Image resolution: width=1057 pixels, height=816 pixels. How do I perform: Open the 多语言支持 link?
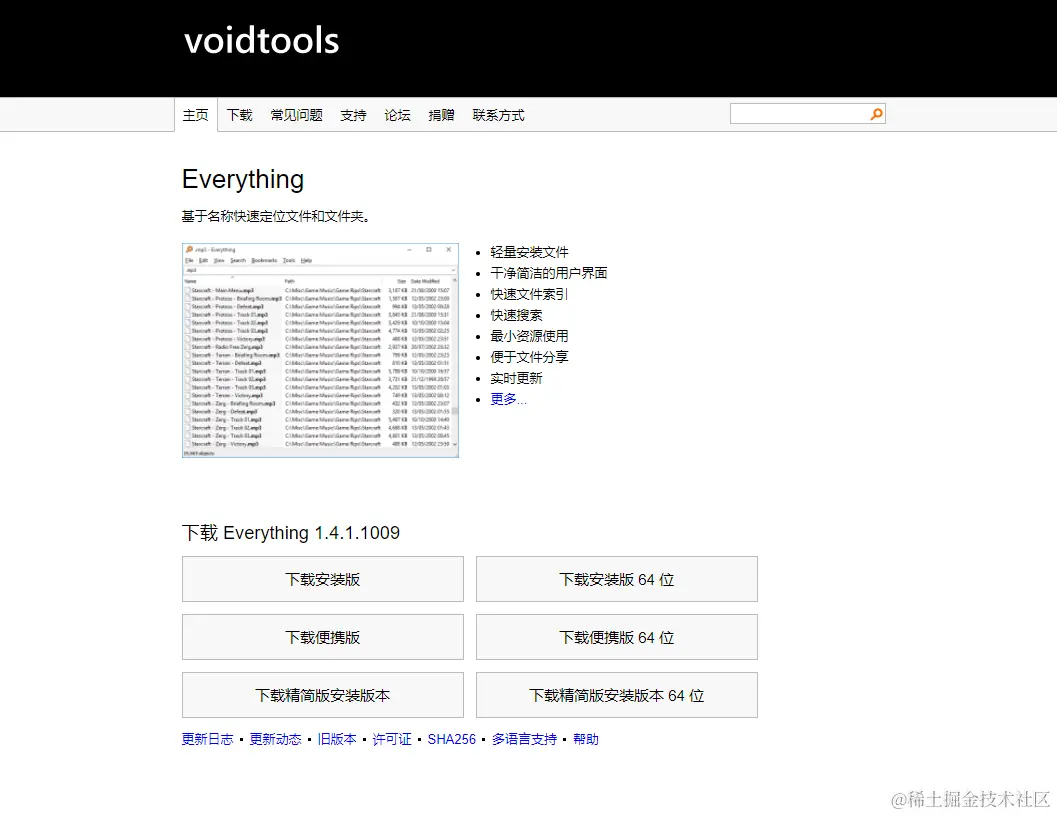tap(524, 739)
